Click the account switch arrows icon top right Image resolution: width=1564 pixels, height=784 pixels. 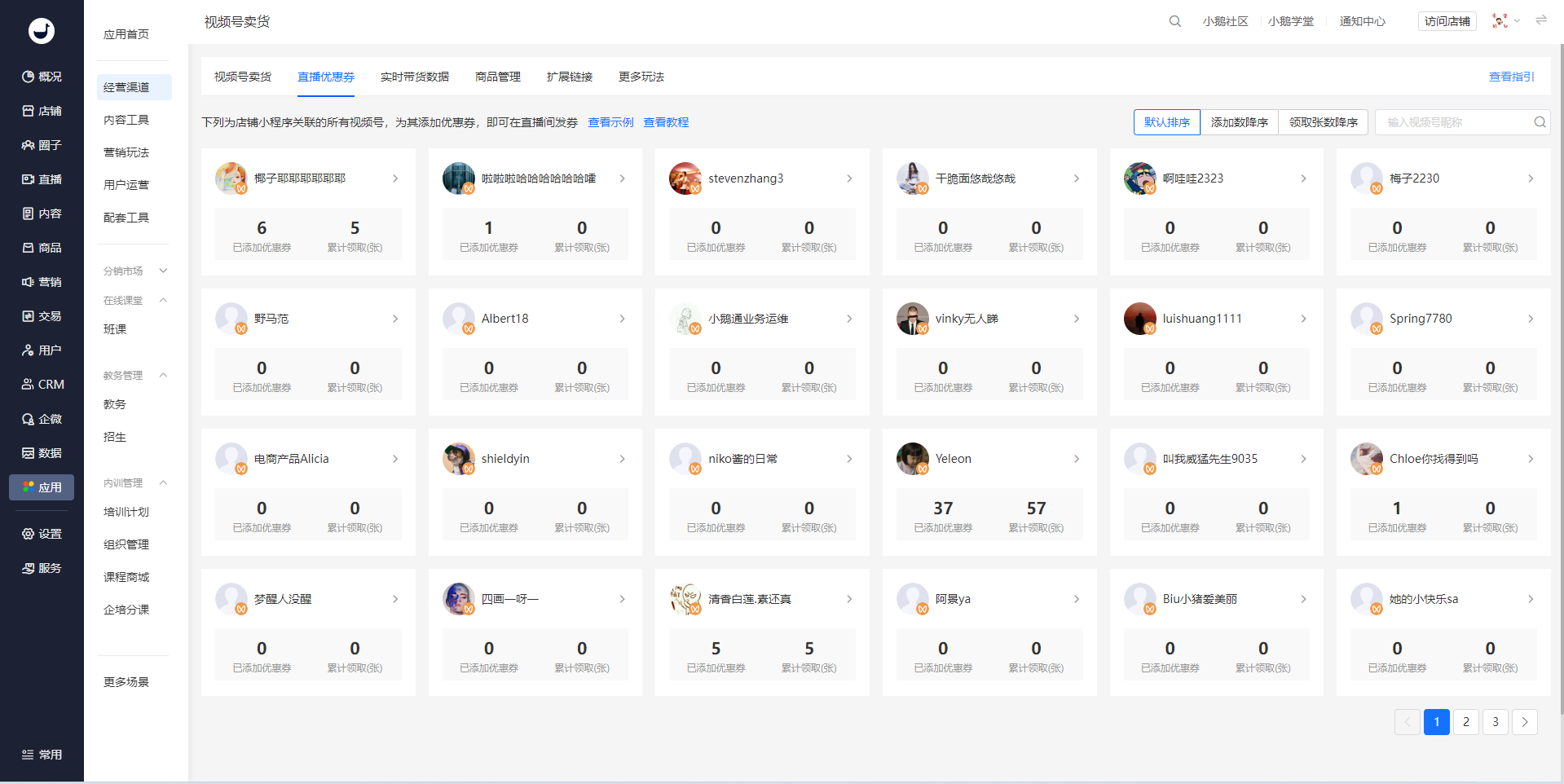[x=1541, y=20]
